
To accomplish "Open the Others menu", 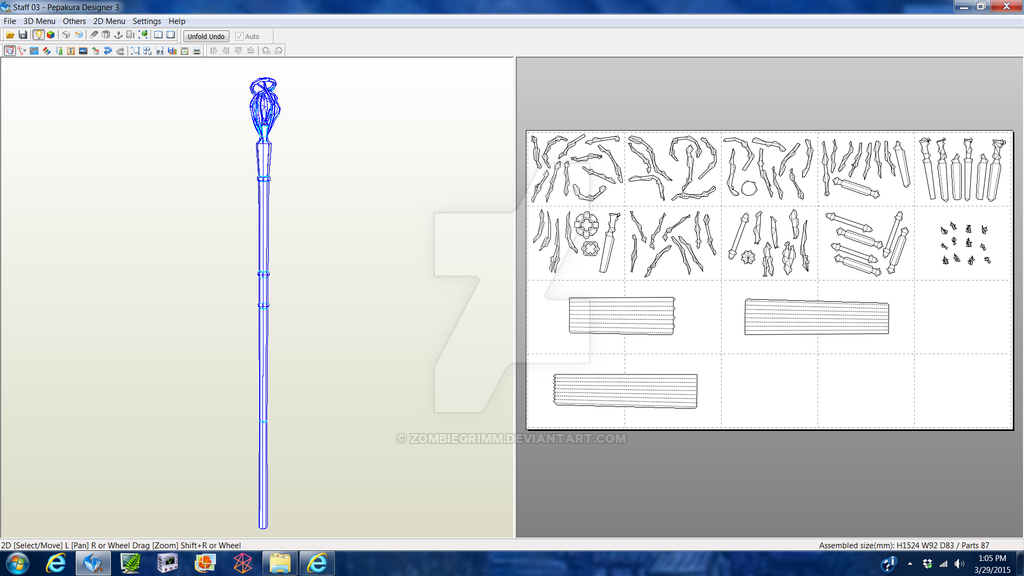I will (x=74, y=21).
